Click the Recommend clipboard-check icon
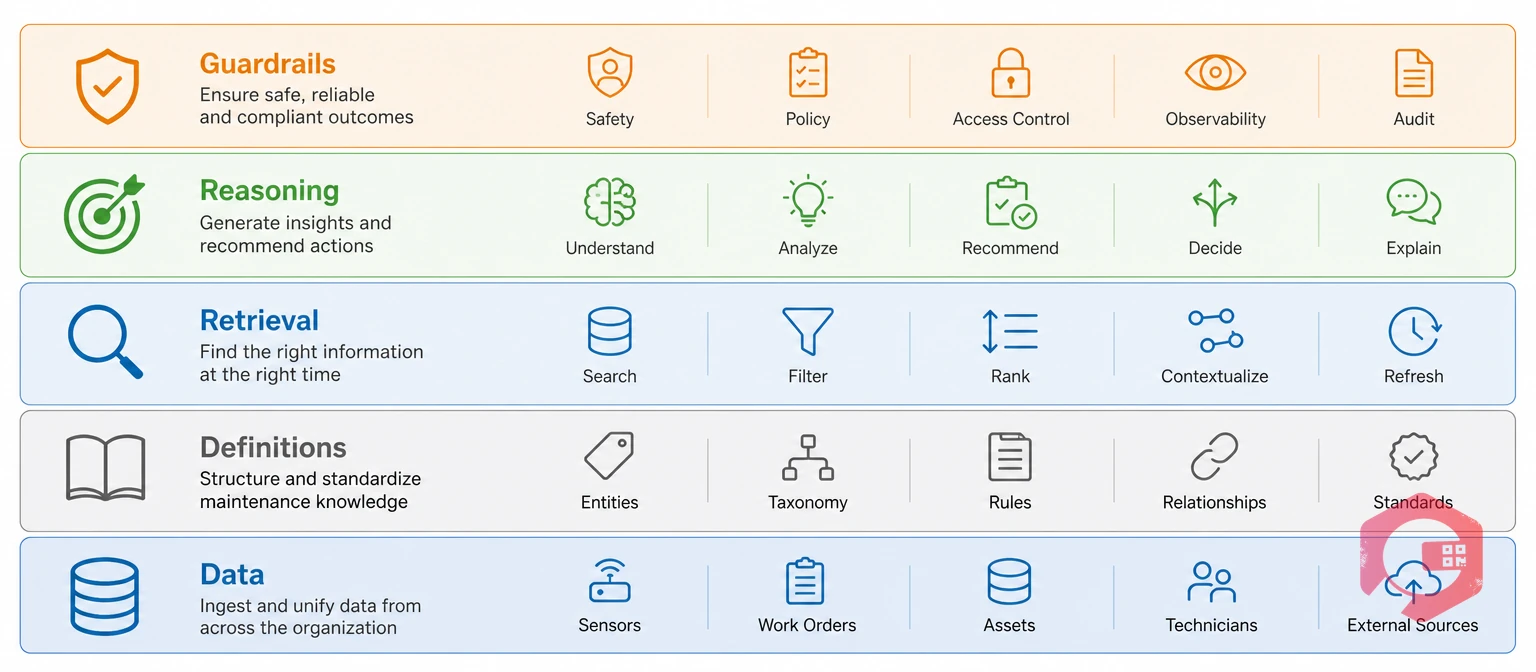1536x672 pixels. pos(1011,202)
